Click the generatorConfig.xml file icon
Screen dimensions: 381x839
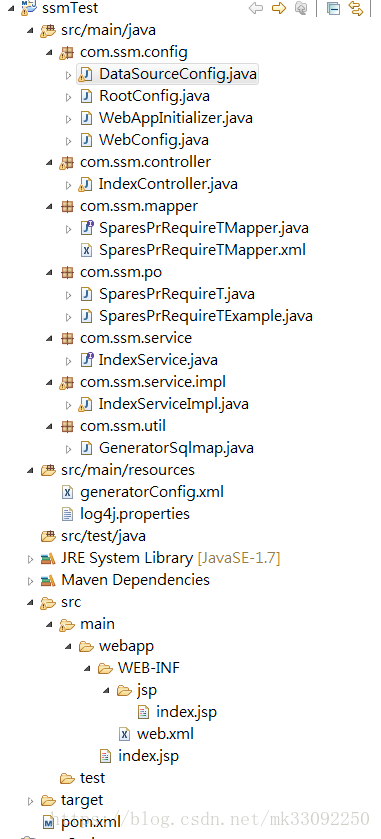(67, 492)
